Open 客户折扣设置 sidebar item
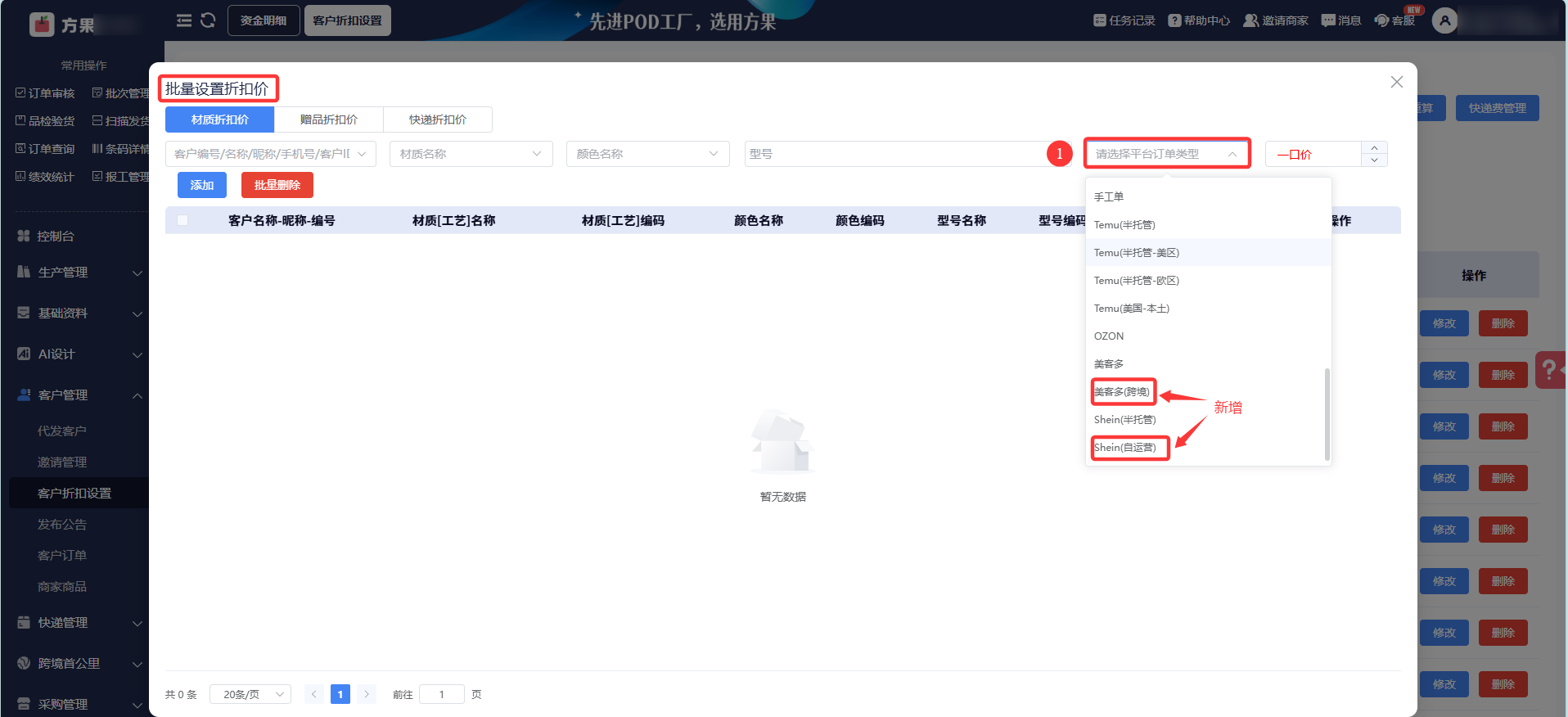 tap(79, 493)
